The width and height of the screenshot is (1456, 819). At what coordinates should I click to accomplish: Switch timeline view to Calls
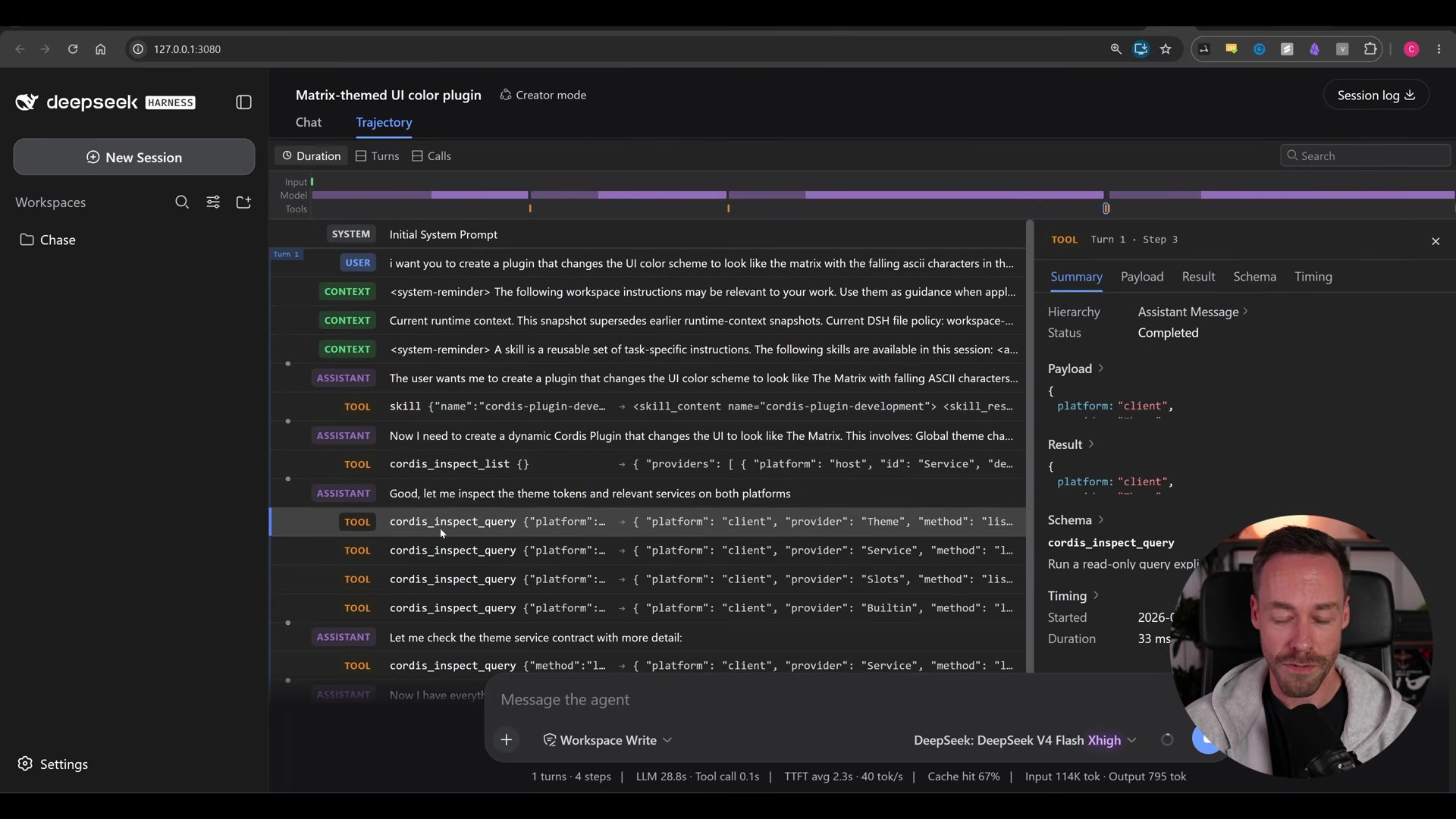click(431, 156)
